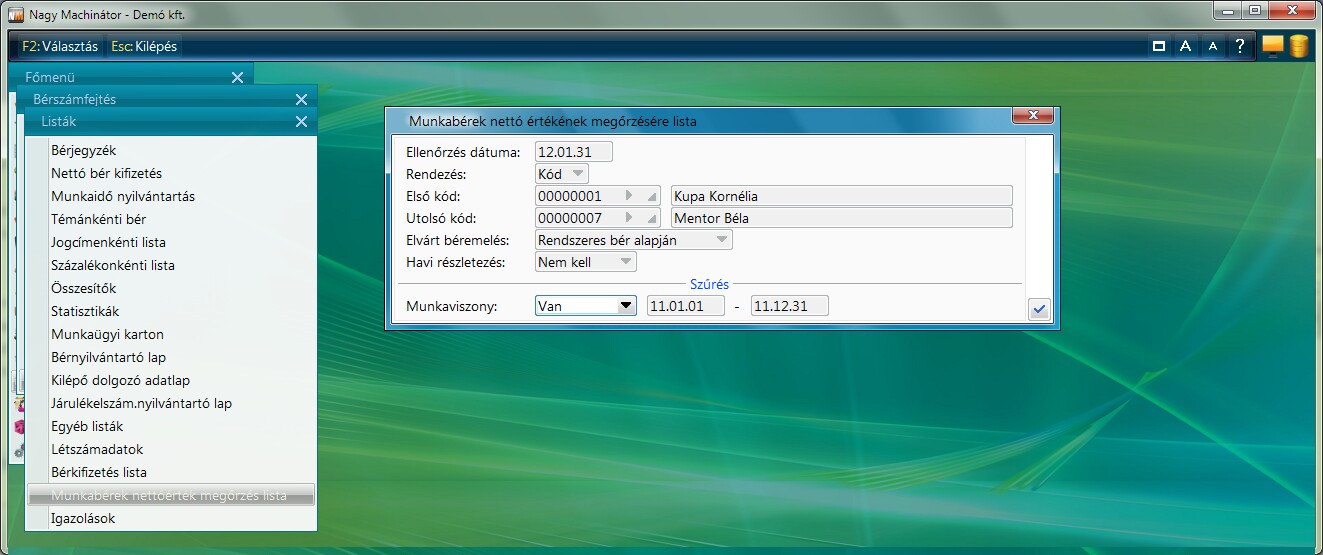Click the large letter A font icon

(1185, 46)
